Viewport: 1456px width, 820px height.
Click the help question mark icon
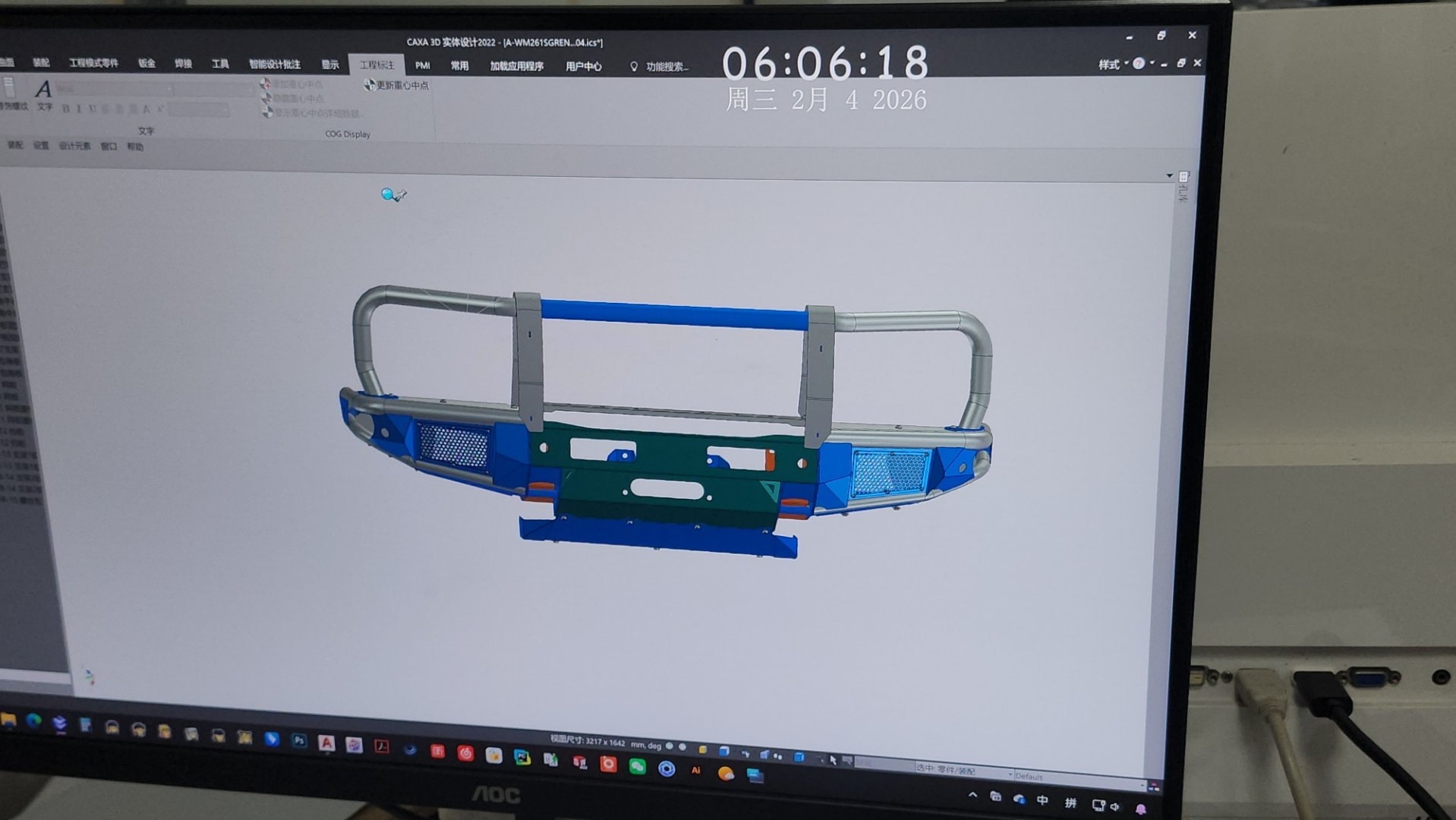click(1138, 64)
